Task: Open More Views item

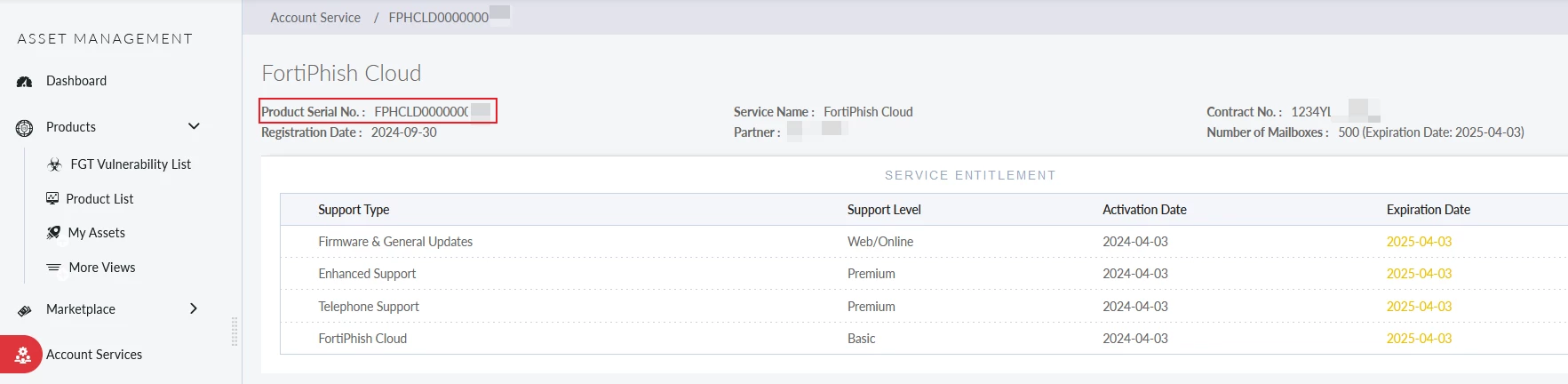Action: (x=102, y=268)
